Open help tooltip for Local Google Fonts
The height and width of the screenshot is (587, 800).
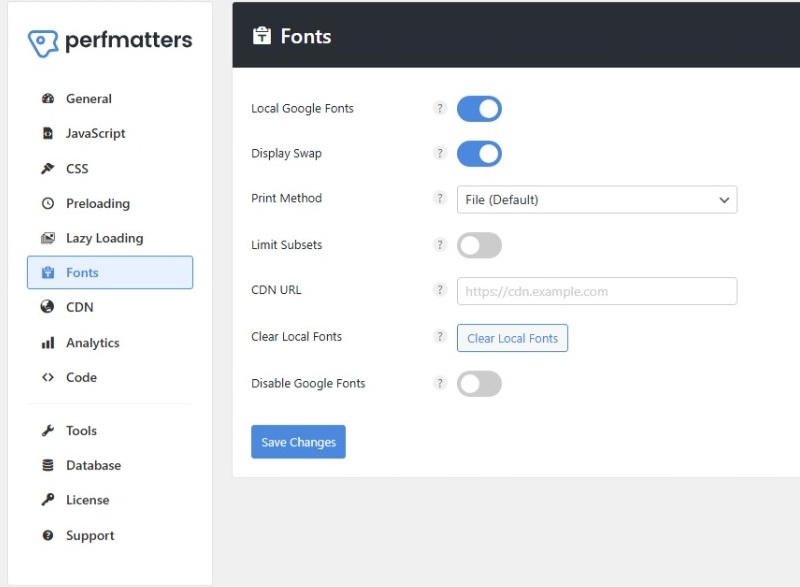coord(439,108)
